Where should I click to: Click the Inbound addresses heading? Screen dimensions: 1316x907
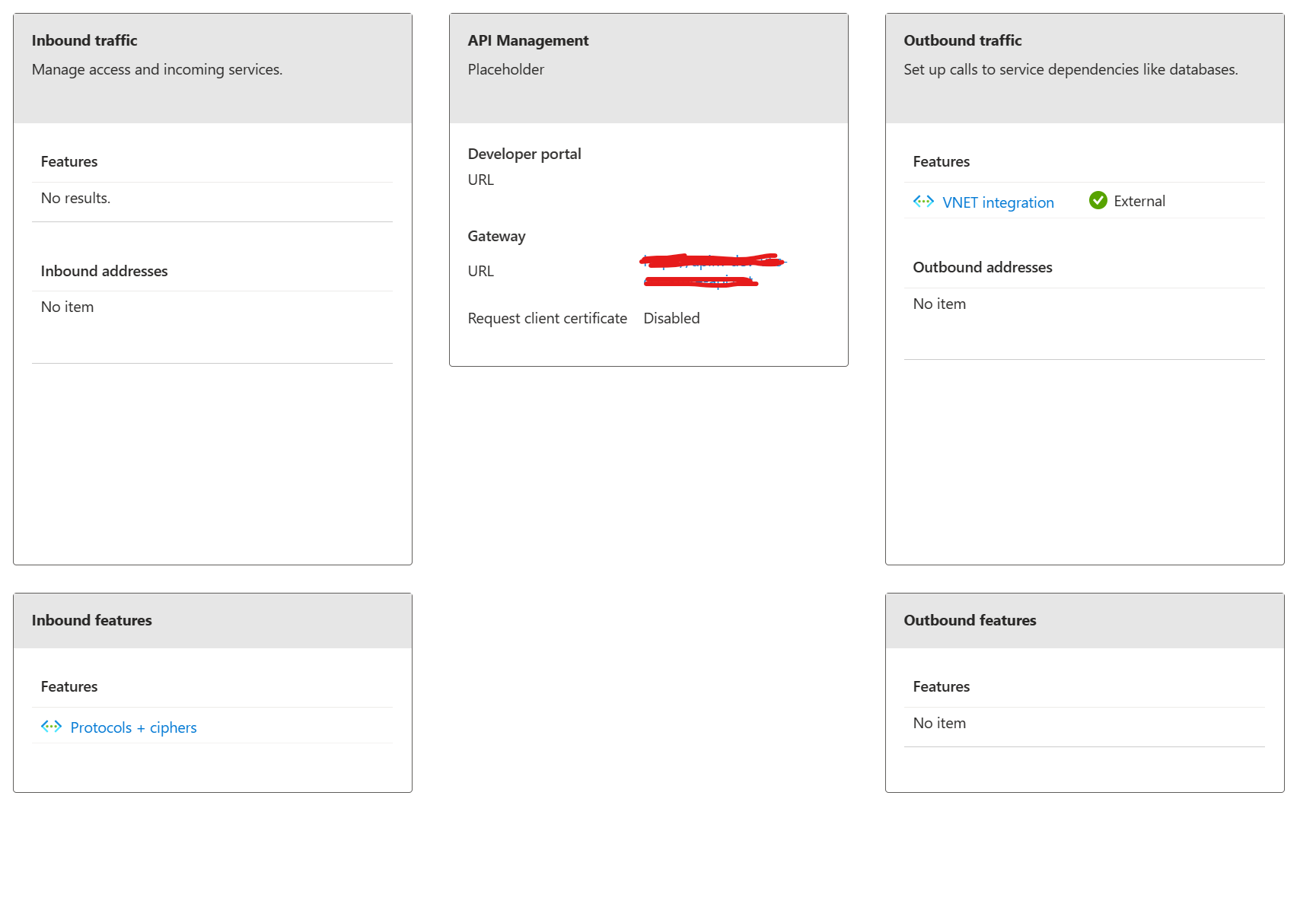pos(104,271)
